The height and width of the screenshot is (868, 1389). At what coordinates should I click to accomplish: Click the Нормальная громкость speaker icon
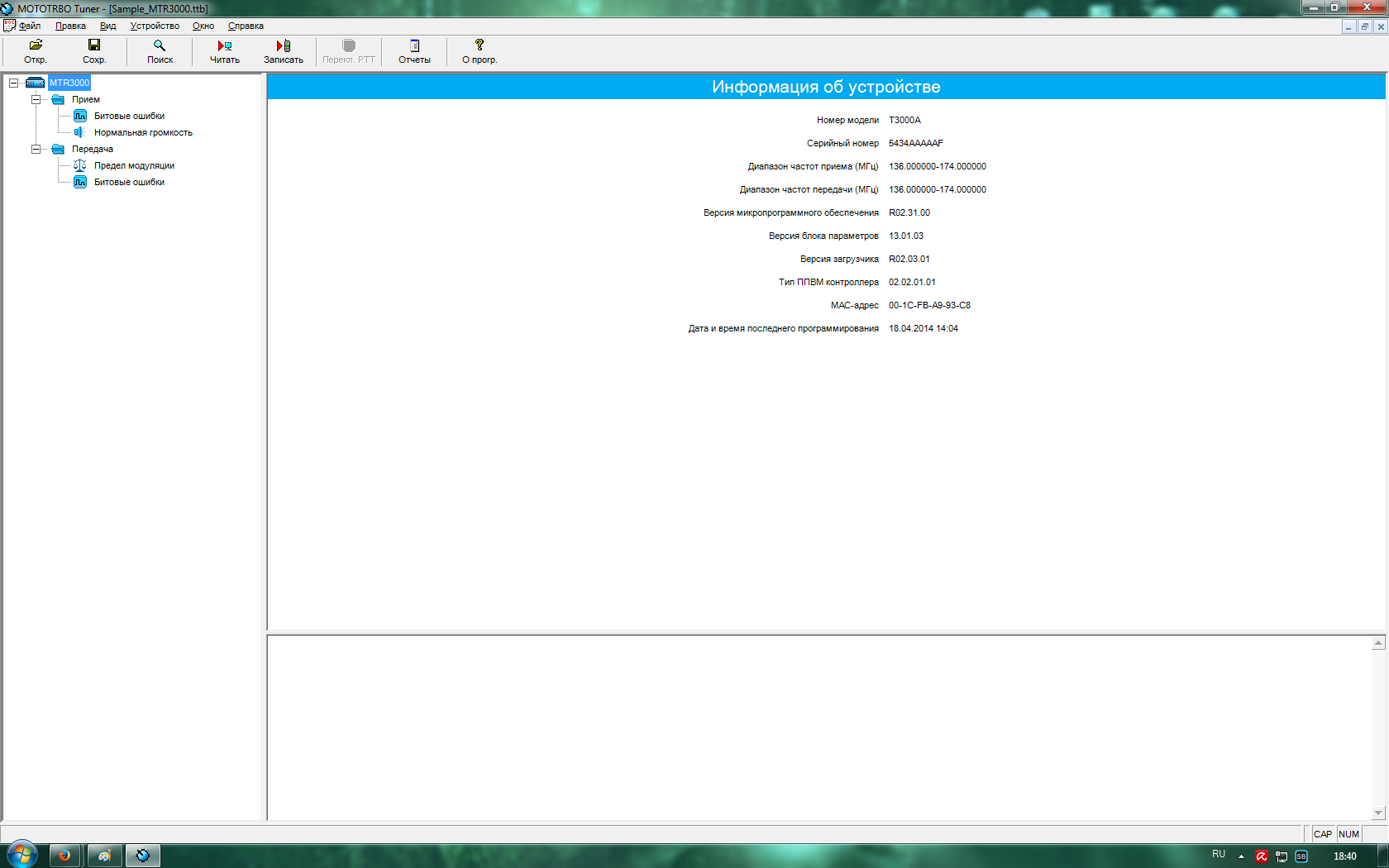pyautogui.click(x=80, y=132)
